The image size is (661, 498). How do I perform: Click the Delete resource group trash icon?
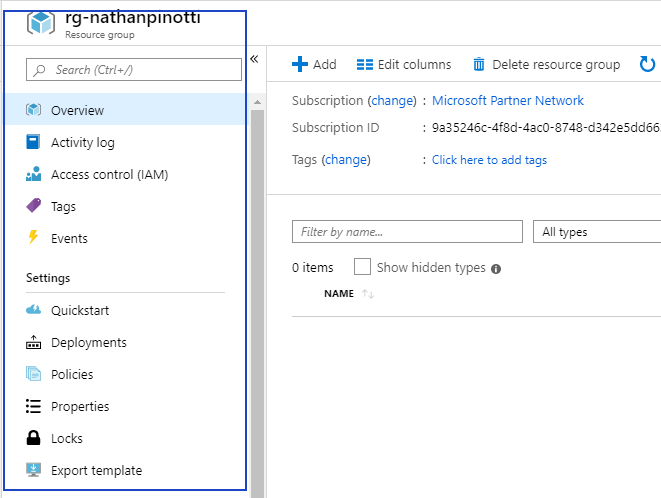[479, 64]
